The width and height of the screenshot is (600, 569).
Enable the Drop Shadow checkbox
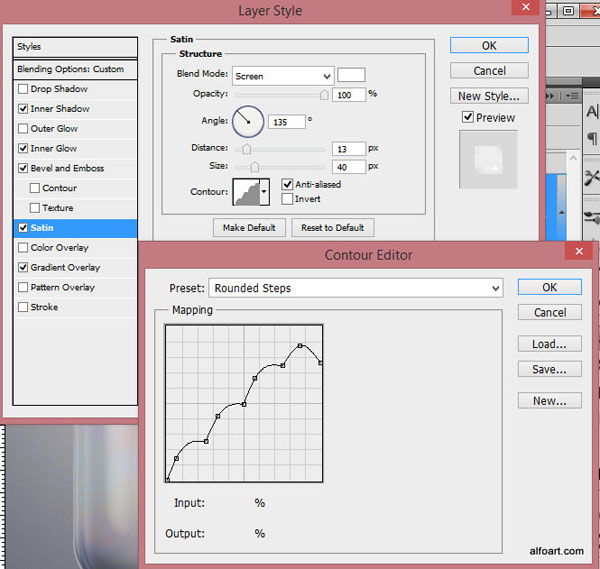tap(23, 89)
